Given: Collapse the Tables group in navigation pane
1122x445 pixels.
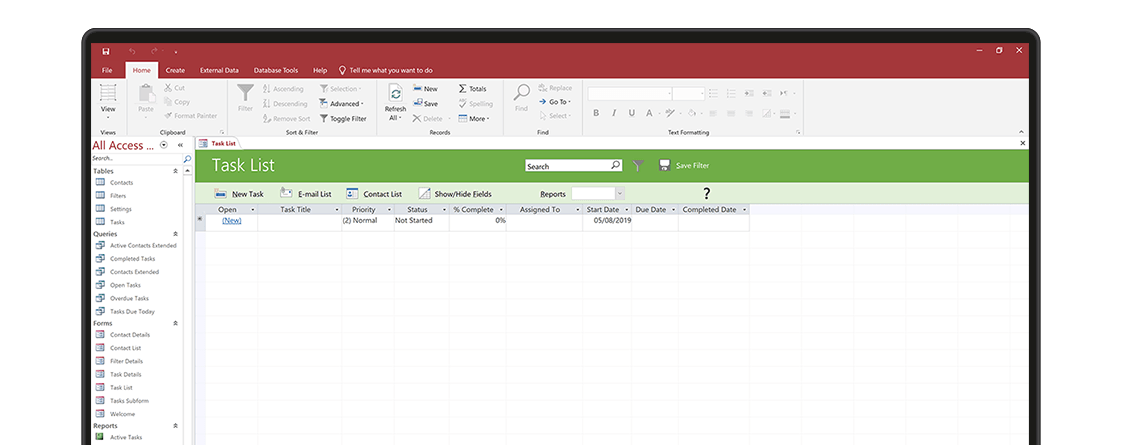Looking at the screenshot, I should (x=176, y=171).
